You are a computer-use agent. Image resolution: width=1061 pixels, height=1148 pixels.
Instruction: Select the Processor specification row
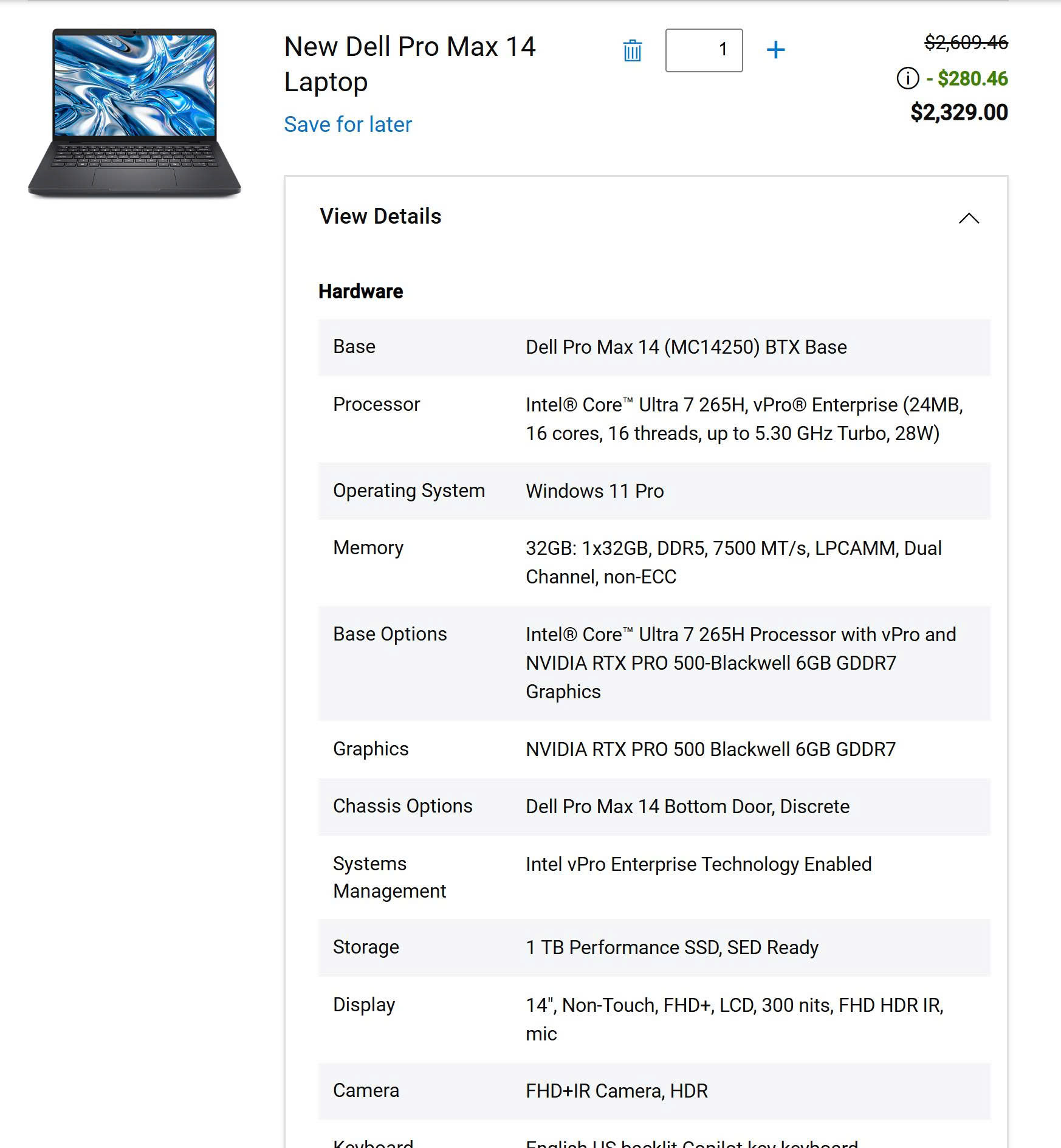pos(654,419)
